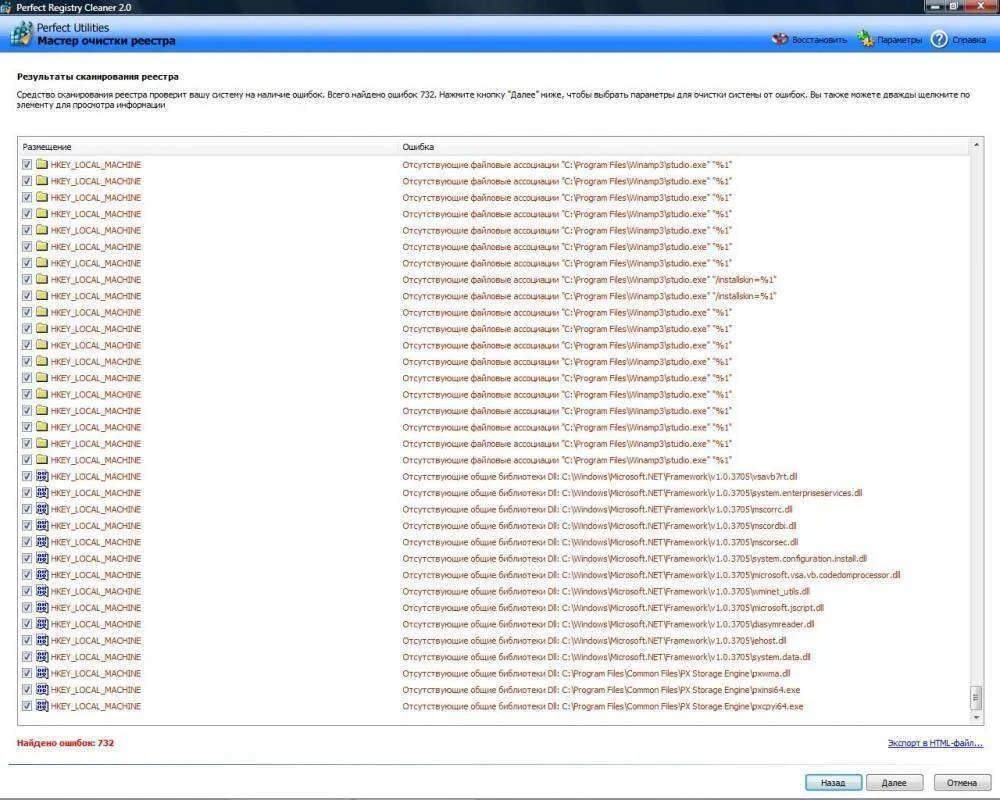Sort by the Ошибка column header

click(x=682, y=147)
